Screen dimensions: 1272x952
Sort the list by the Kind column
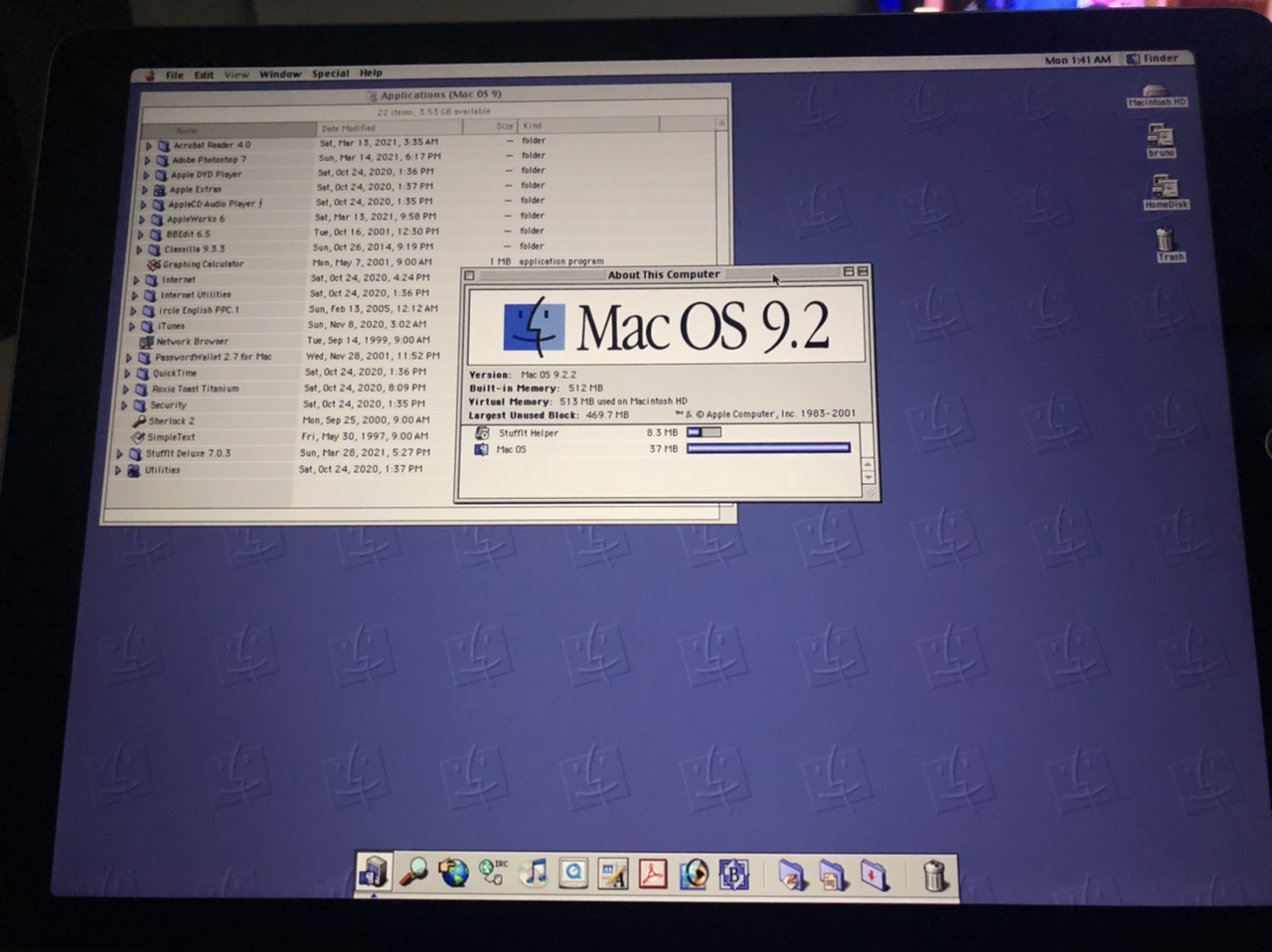[588, 125]
